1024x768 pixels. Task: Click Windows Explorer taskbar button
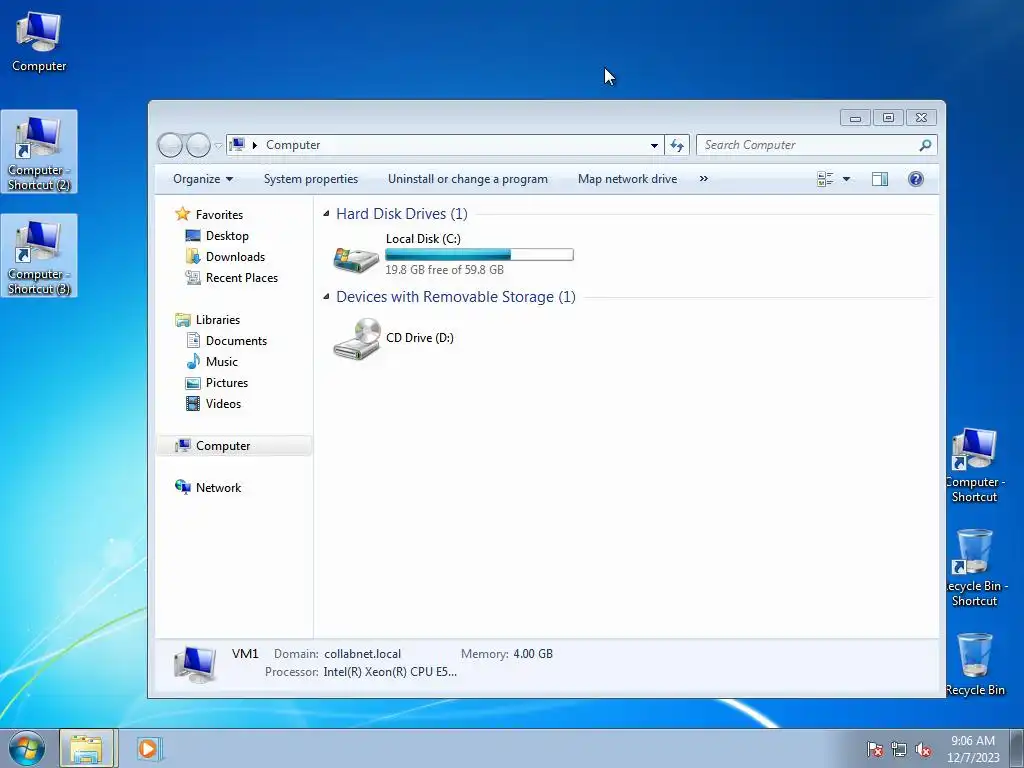(87, 749)
